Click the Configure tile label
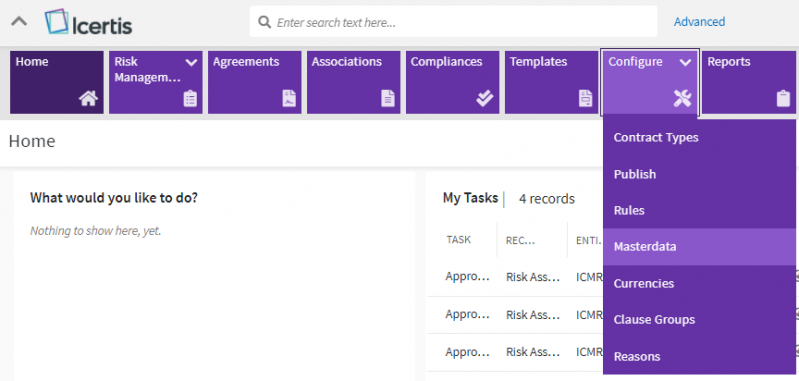This screenshot has height=381, width=799. click(x=635, y=62)
